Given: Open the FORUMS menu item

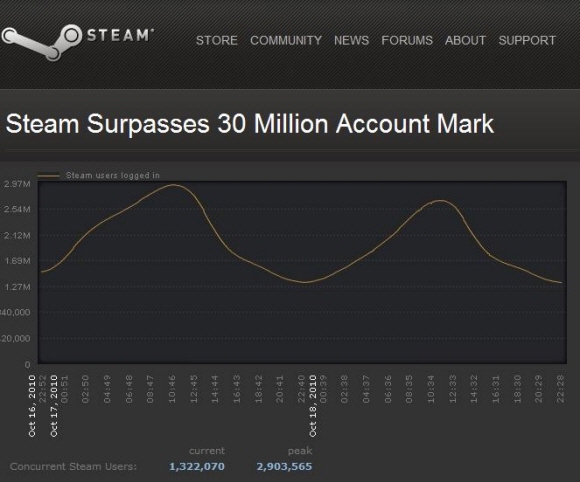Looking at the screenshot, I should tap(407, 40).
